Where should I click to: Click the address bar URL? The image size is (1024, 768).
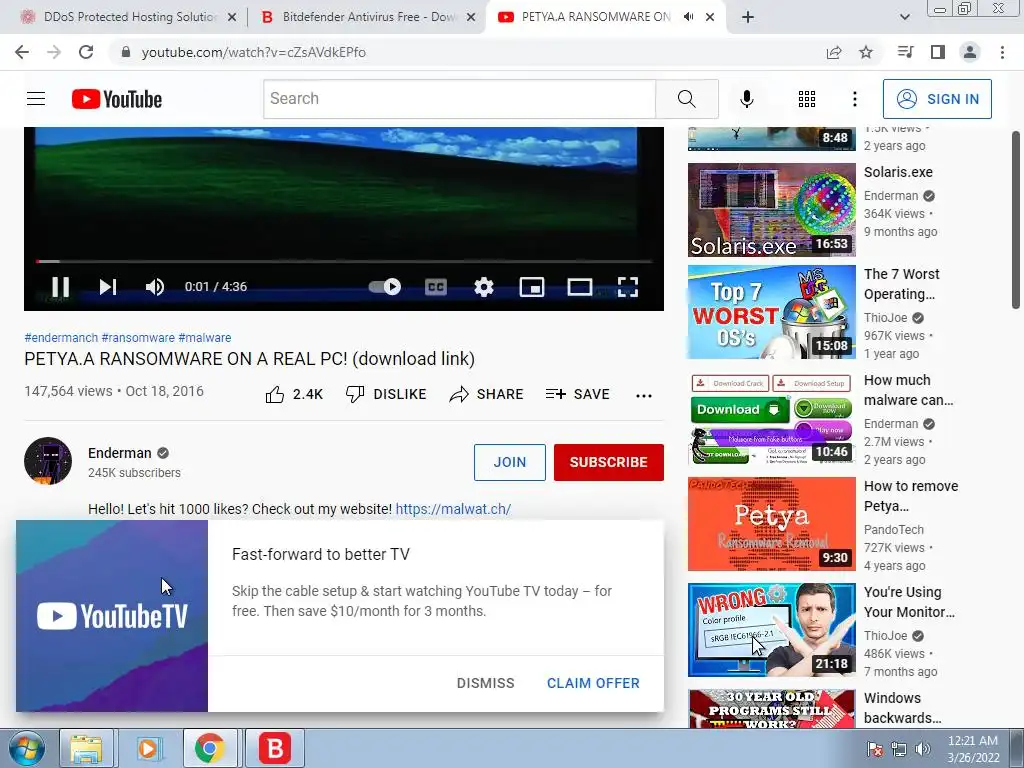pos(253,52)
